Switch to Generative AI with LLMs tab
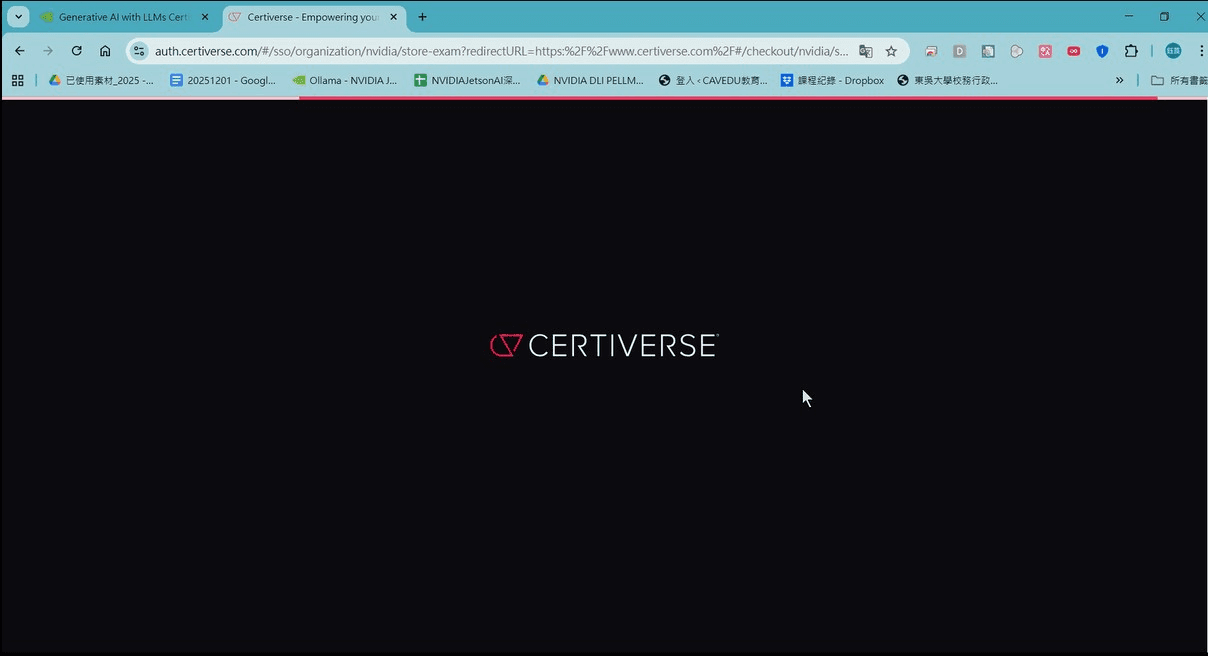The image size is (1208, 656). (x=125, y=17)
